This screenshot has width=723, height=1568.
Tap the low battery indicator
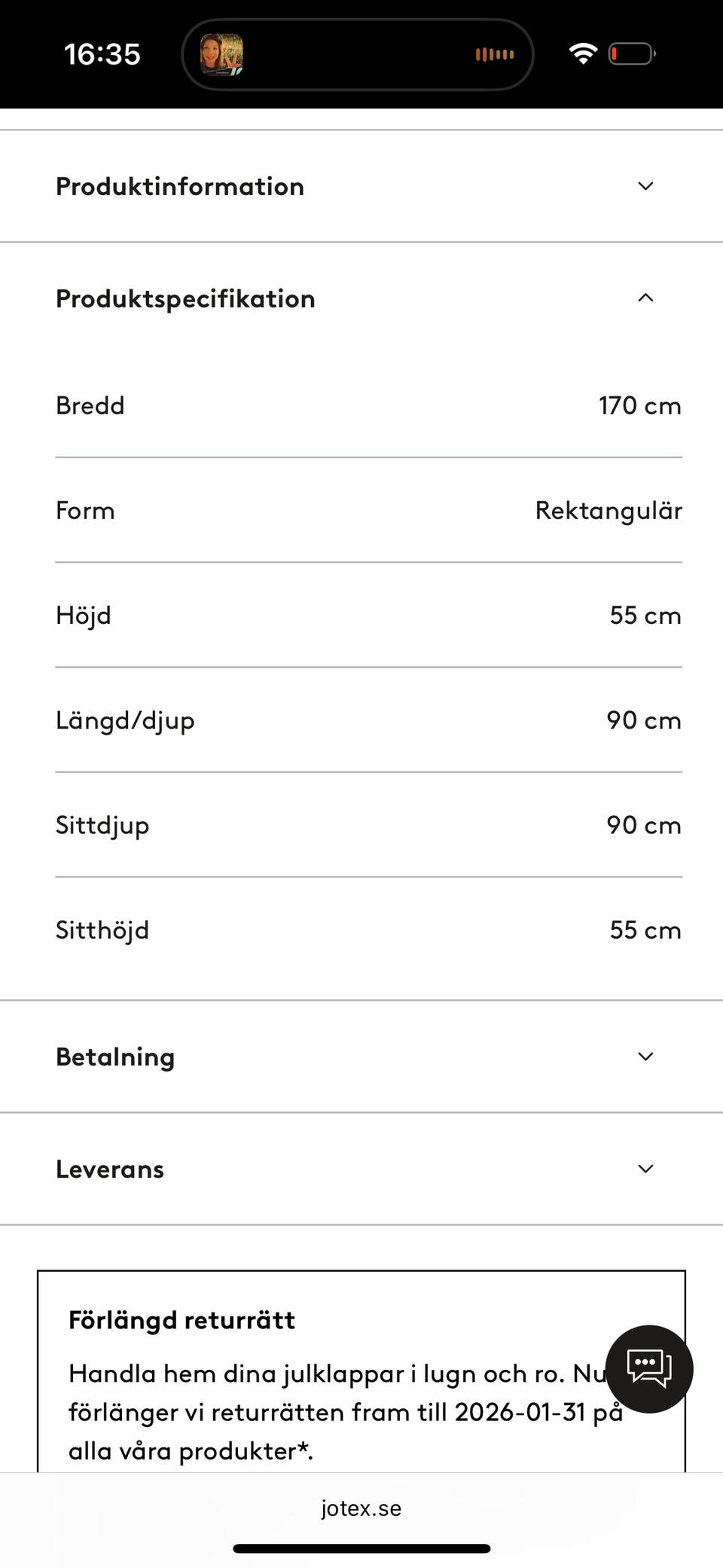tap(631, 54)
